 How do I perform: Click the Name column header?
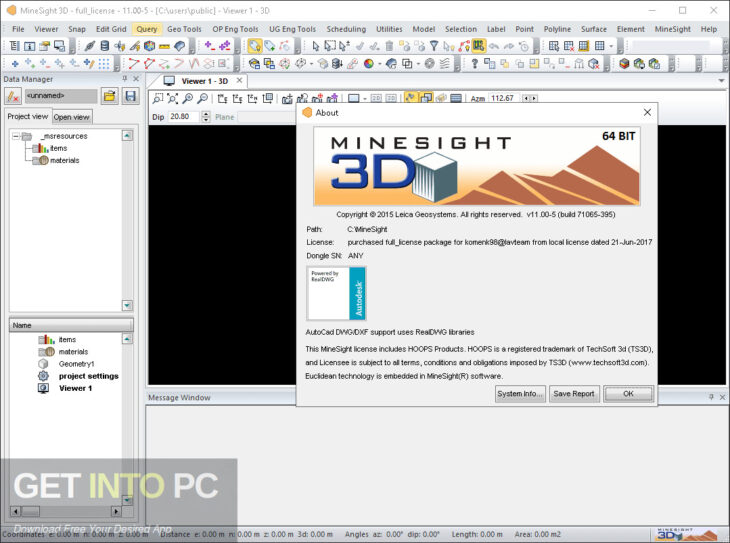pyautogui.click(x=71, y=325)
